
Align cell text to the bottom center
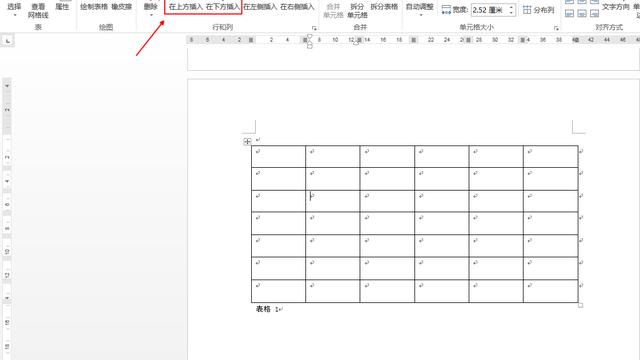(x=582, y=13)
